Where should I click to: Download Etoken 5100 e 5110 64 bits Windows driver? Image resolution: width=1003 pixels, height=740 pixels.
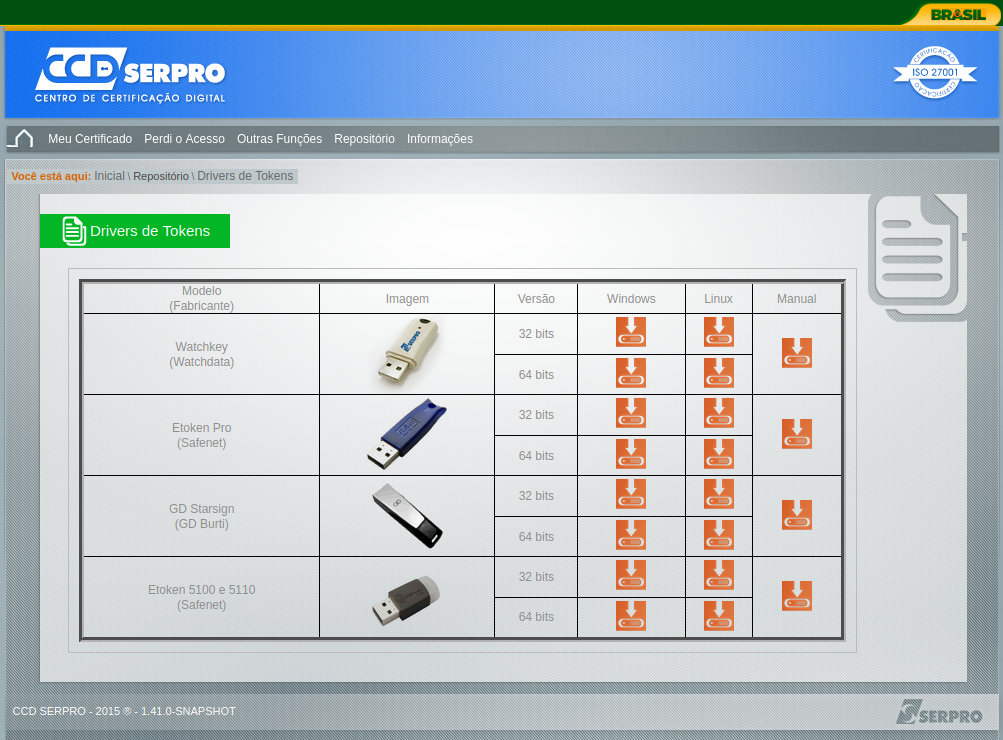(631, 616)
